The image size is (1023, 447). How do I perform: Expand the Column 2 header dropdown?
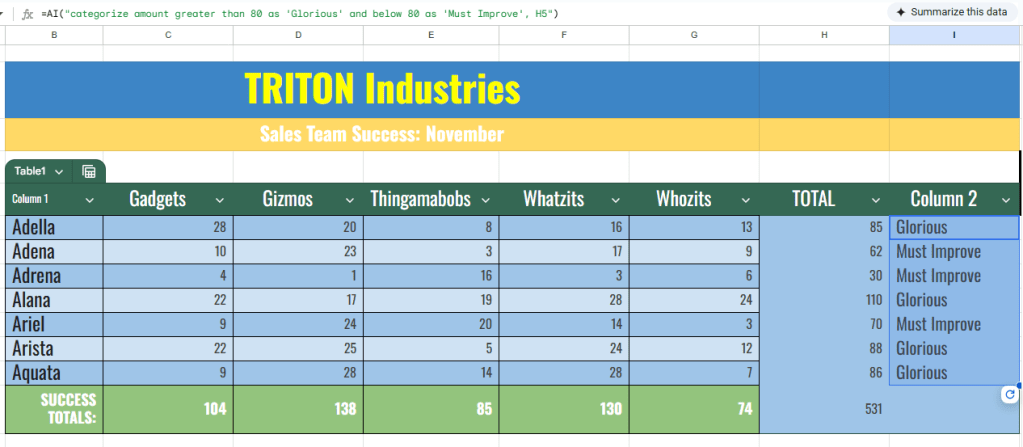pyautogui.click(x=1003, y=199)
